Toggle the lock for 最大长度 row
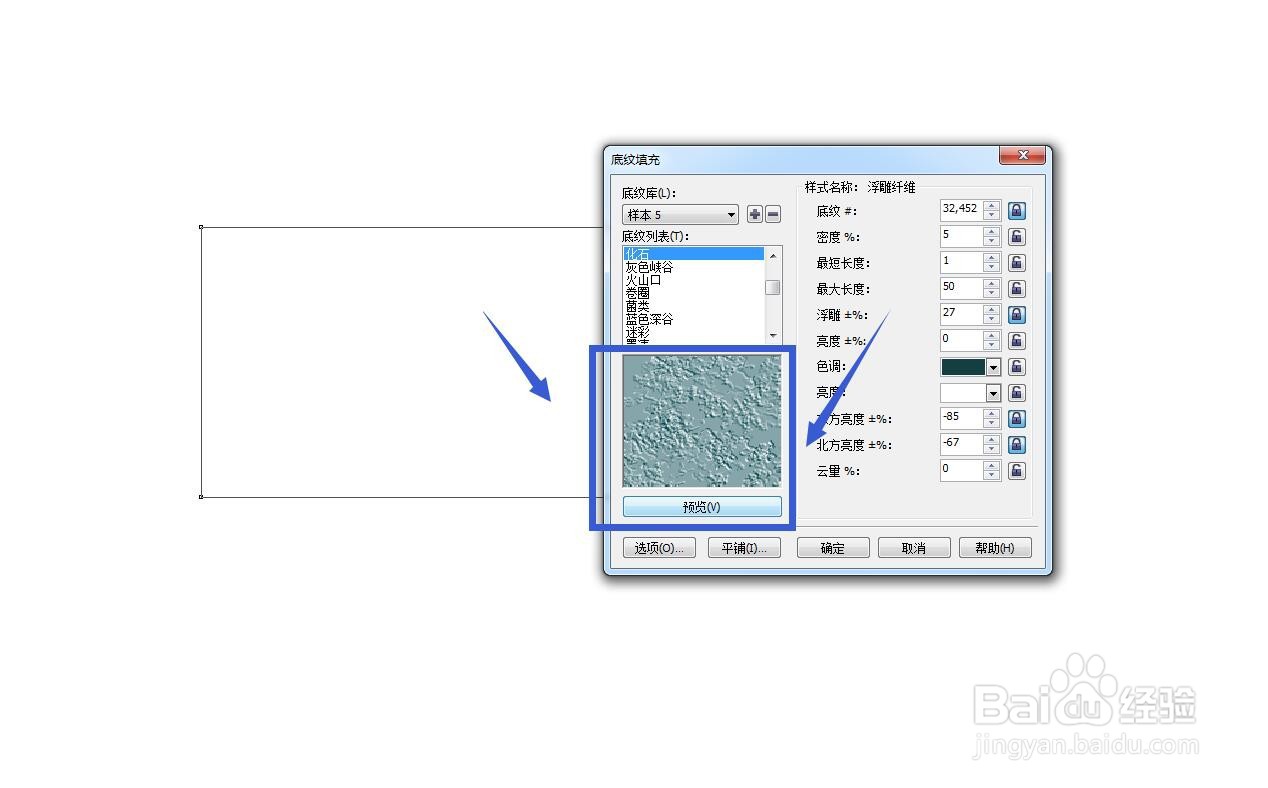Screen dimensions: 1268x788 click(1016, 289)
